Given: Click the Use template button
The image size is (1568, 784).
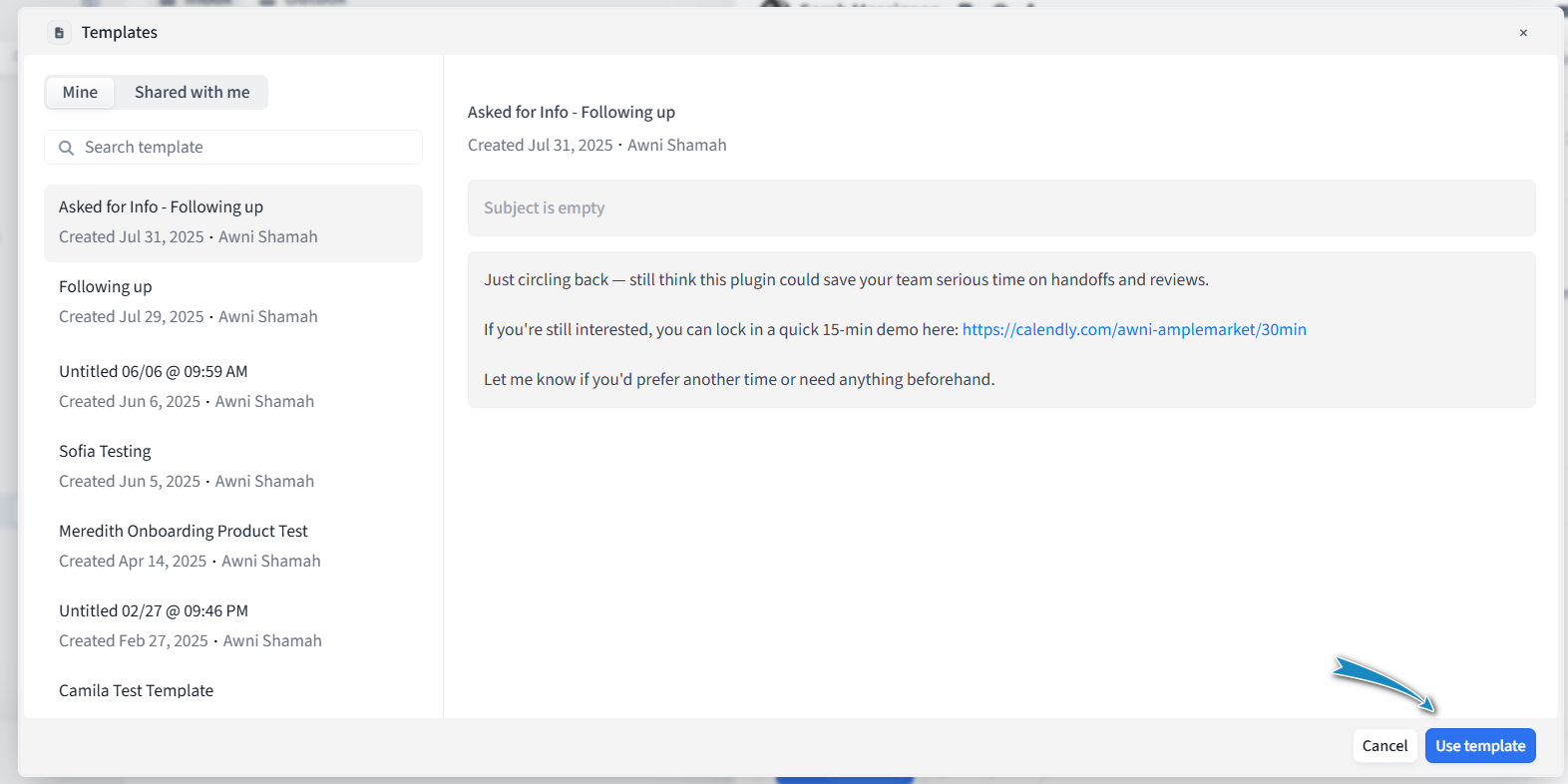Looking at the screenshot, I should point(1479,746).
